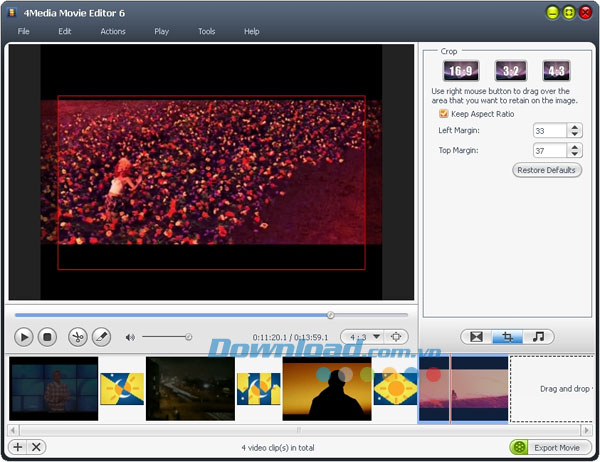Click the scissors split clip icon
This screenshot has width=600, height=462.
pos(78,337)
